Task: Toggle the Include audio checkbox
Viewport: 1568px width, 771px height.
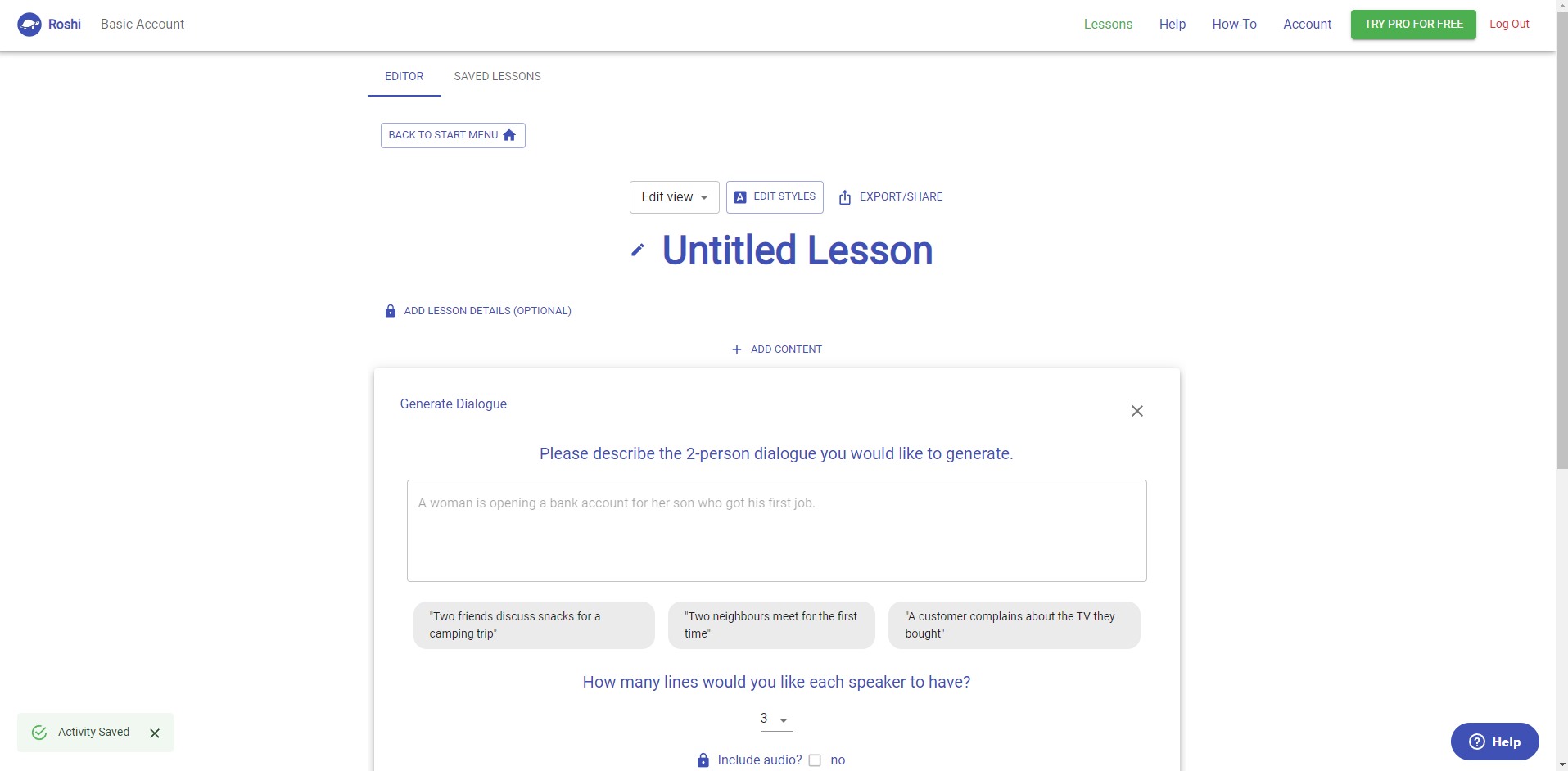Action: click(815, 760)
